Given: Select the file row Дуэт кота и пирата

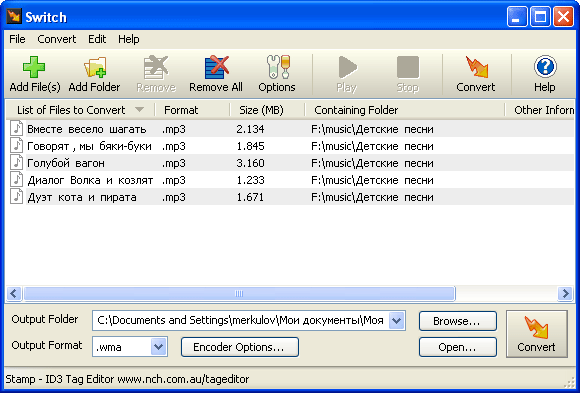Looking at the screenshot, I should click(x=290, y=197).
